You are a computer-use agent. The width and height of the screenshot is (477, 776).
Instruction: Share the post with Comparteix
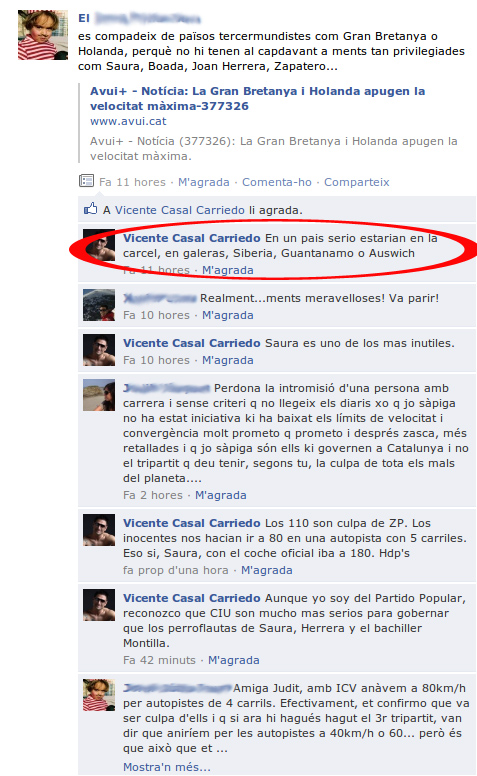pyautogui.click(x=356, y=182)
